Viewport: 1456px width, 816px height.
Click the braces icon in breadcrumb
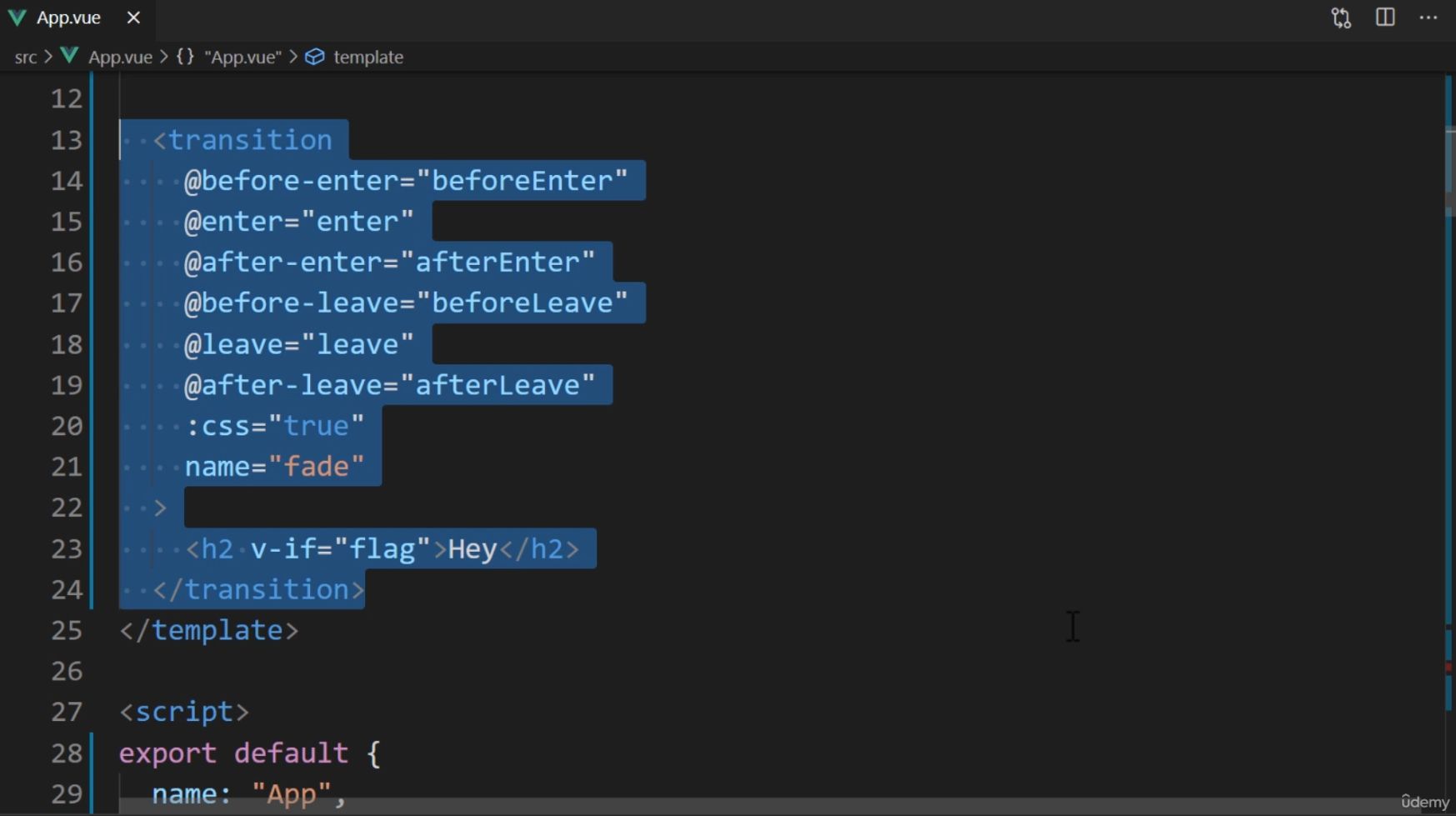[185, 56]
